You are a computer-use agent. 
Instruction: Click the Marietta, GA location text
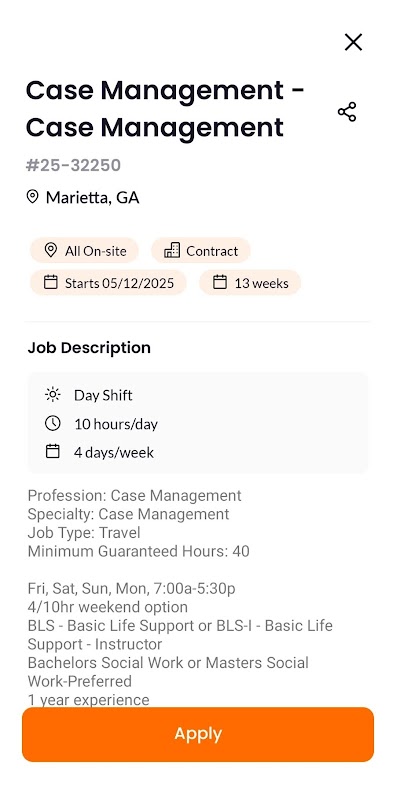92,197
